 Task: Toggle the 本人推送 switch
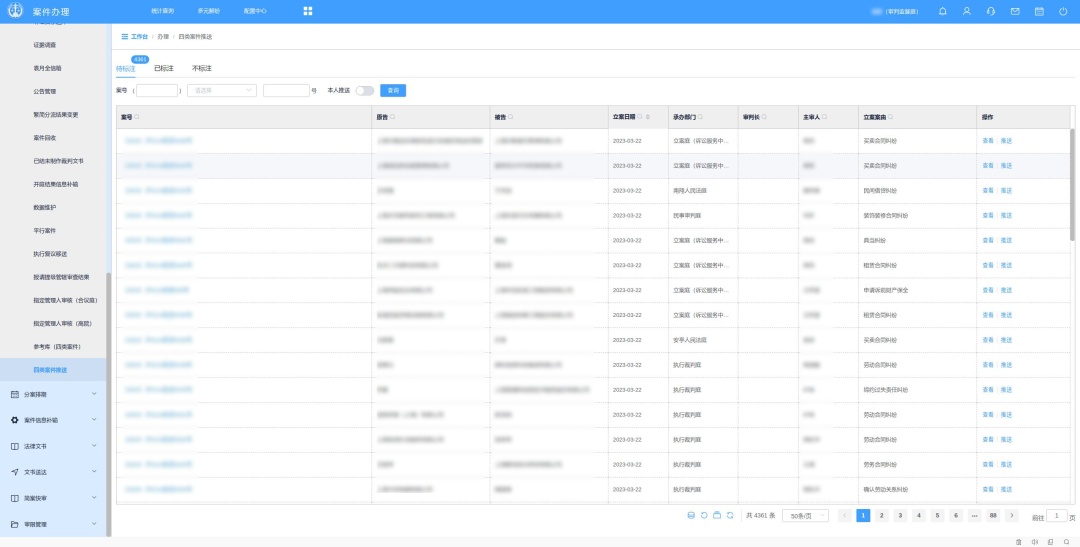click(x=365, y=90)
